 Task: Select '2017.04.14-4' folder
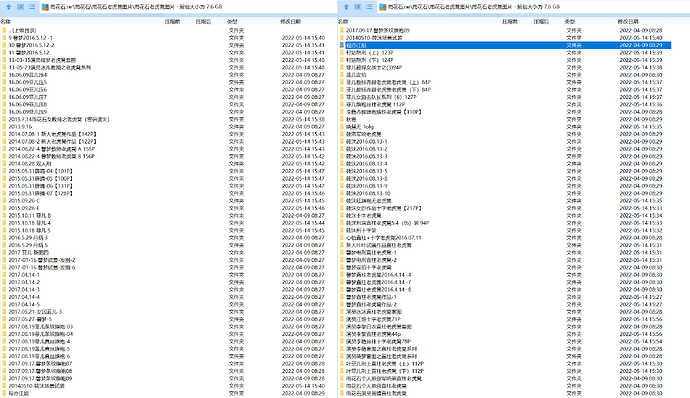coord(24,297)
